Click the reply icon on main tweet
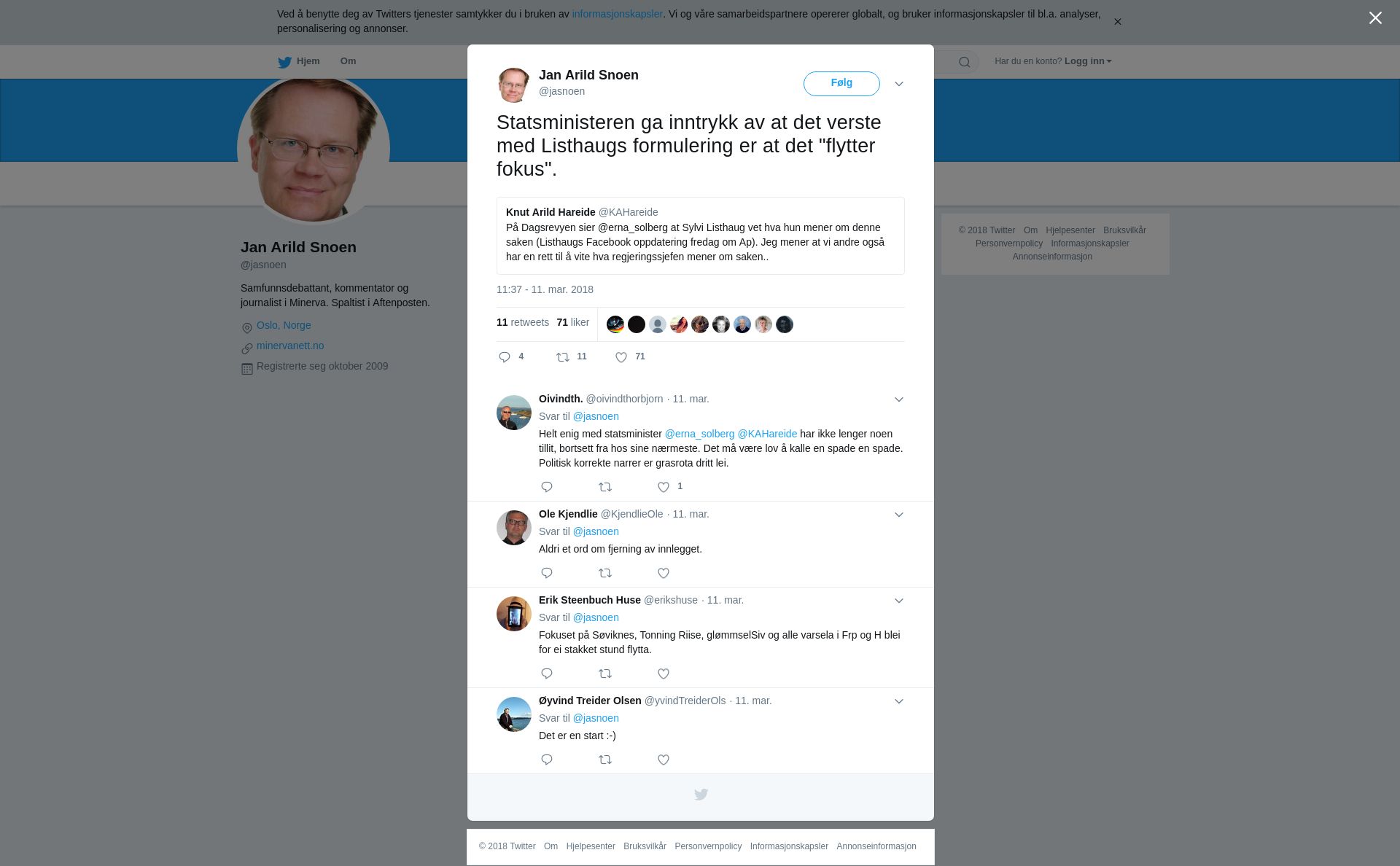This screenshot has height=866, width=1400. click(505, 357)
